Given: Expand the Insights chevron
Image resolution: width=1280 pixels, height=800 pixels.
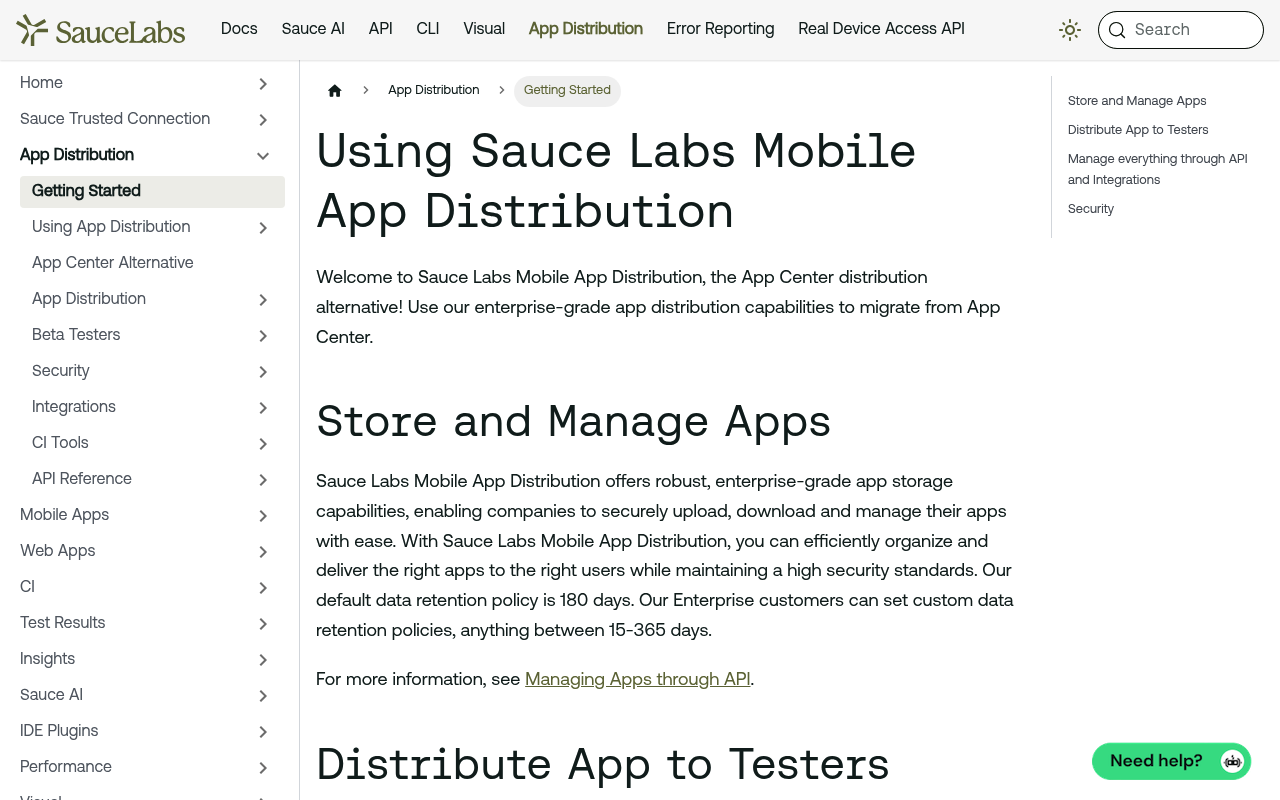Looking at the screenshot, I should 263,660.
